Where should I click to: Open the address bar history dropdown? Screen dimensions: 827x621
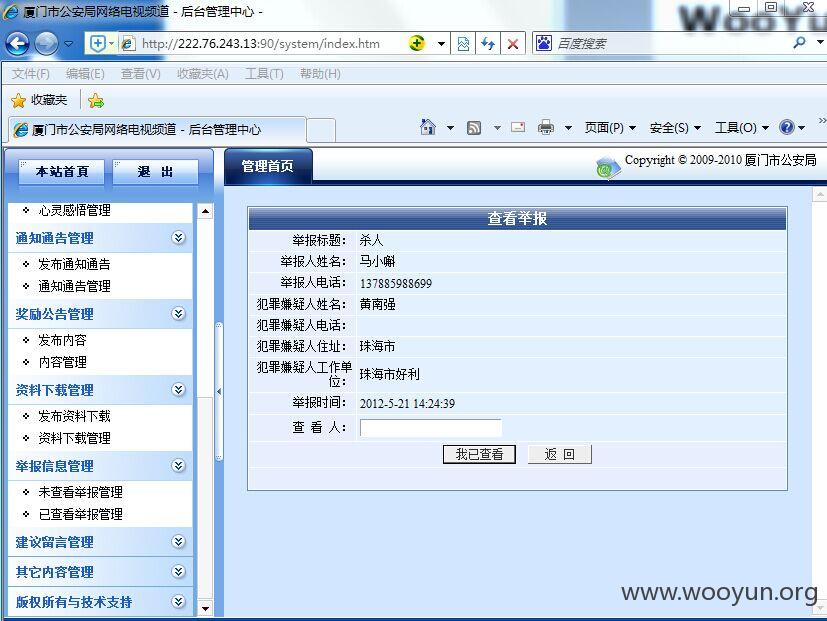tap(441, 44)
